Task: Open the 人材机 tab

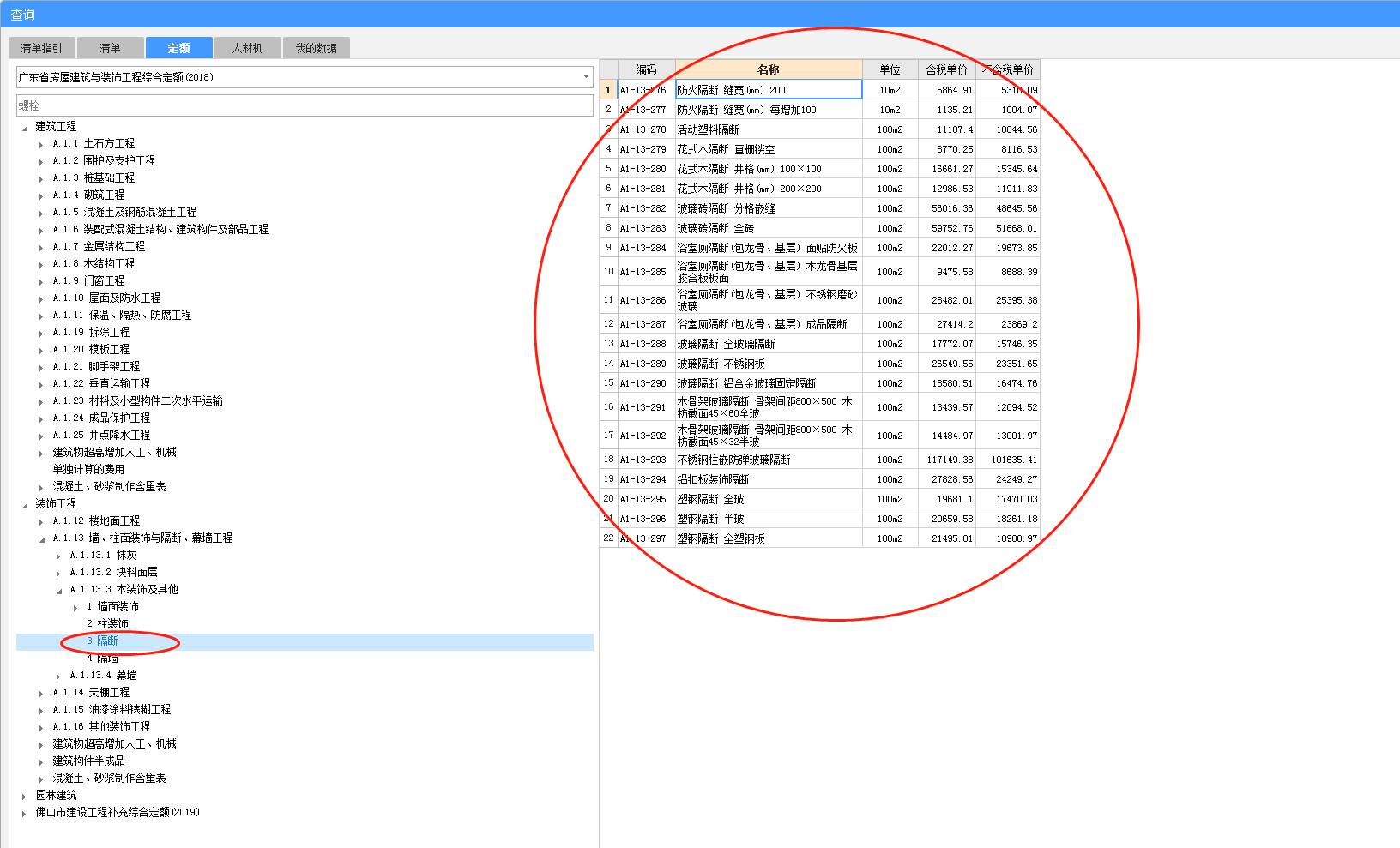Action: click(x=247, y=48)
